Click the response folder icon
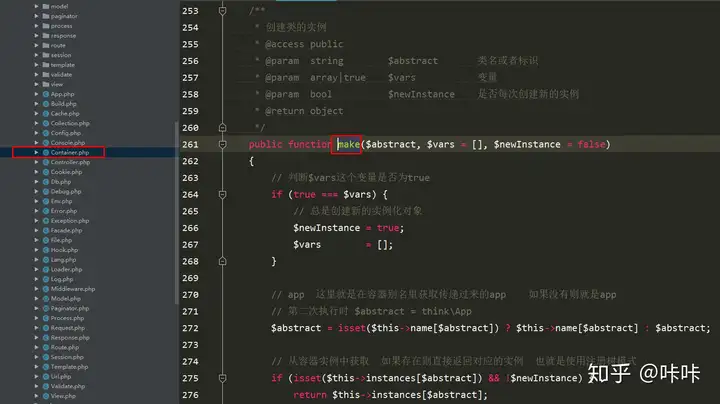 point(46,35)
